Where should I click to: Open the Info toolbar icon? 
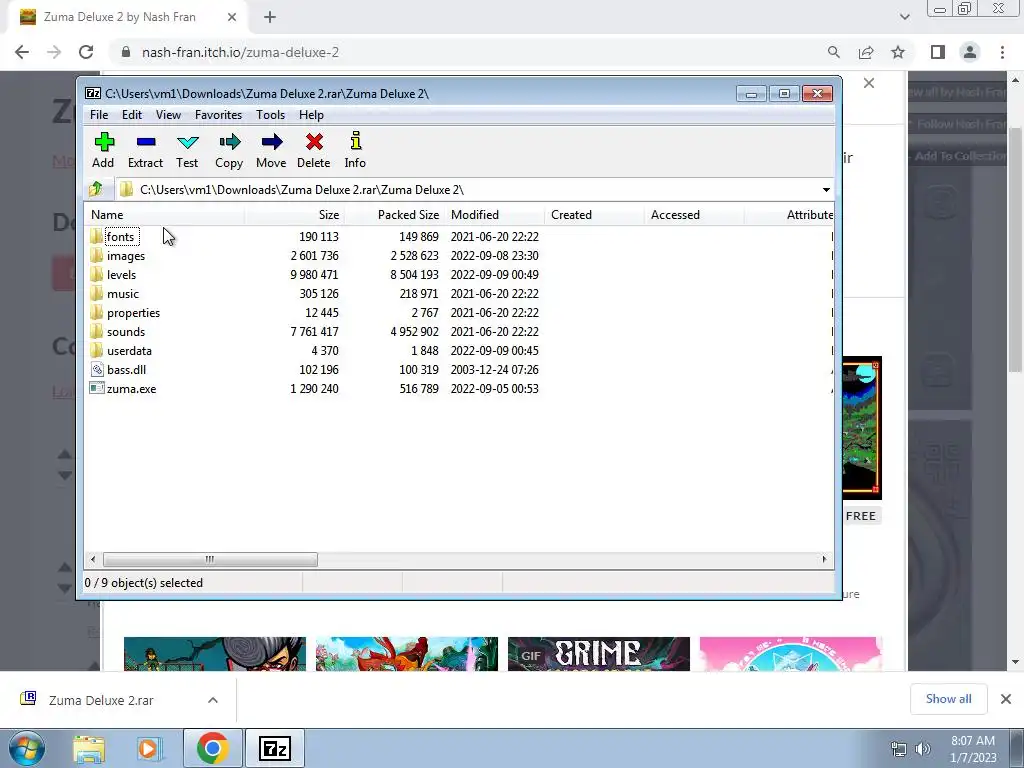pyautogui.click(x=355, y=141)
